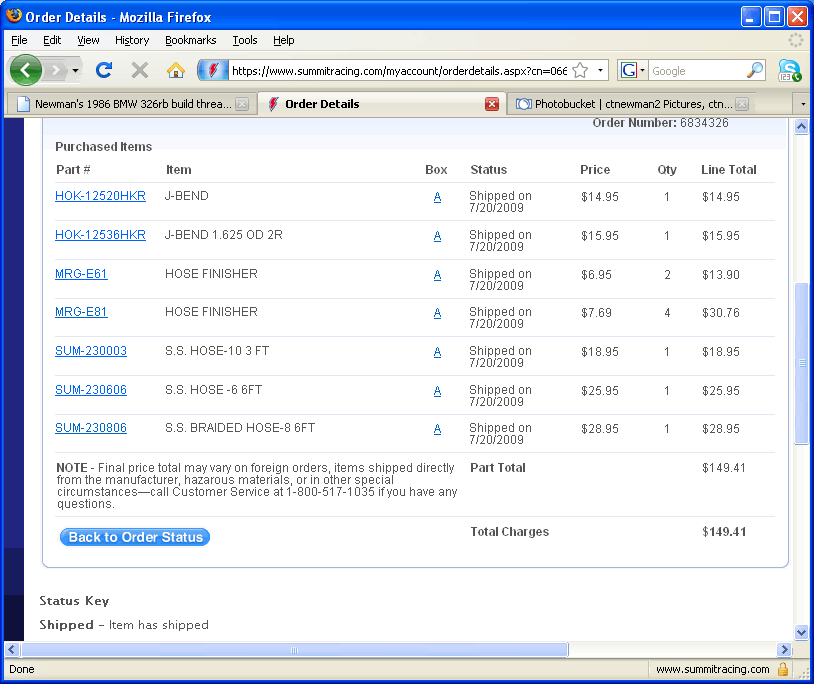814x684 pixels.
Task: Go to the Home page icon
Action: coord(176,70)
